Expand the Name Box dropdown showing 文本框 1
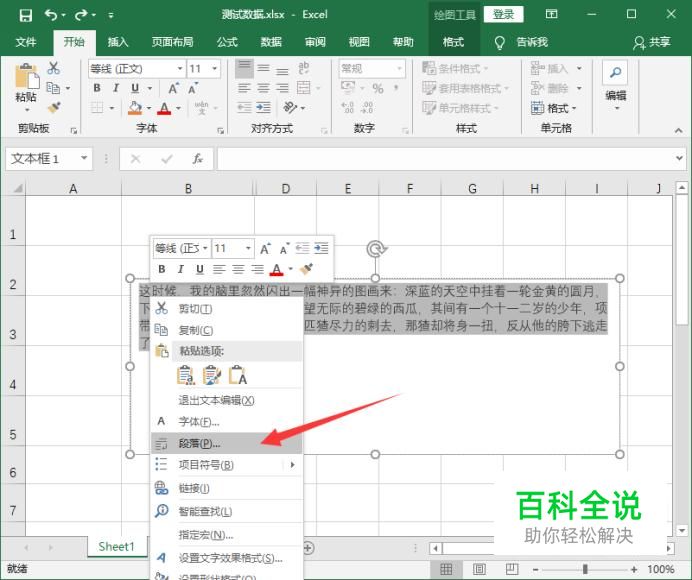692x580 pixels. click(x=84, y=159)
